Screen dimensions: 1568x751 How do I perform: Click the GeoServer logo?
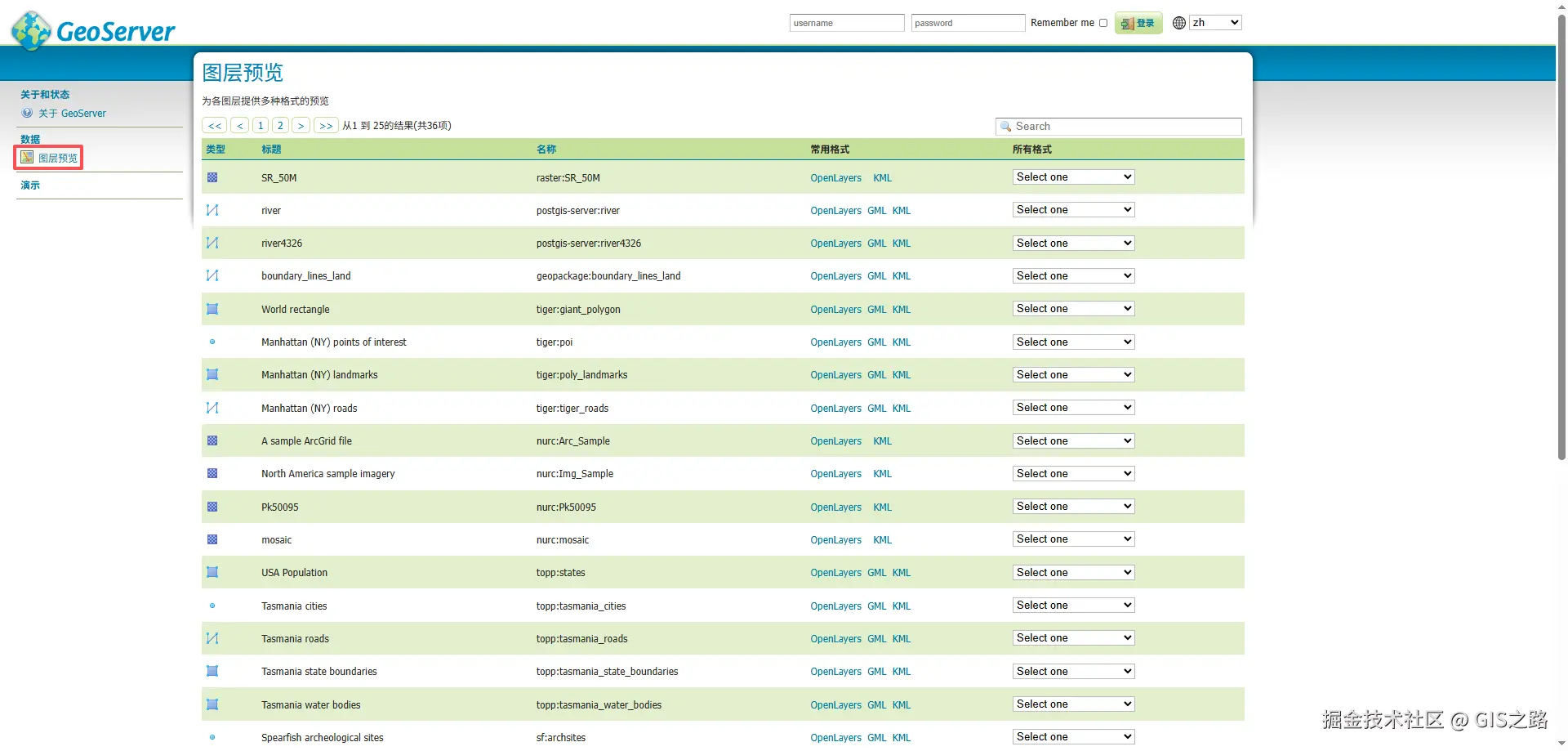point(93,30)
